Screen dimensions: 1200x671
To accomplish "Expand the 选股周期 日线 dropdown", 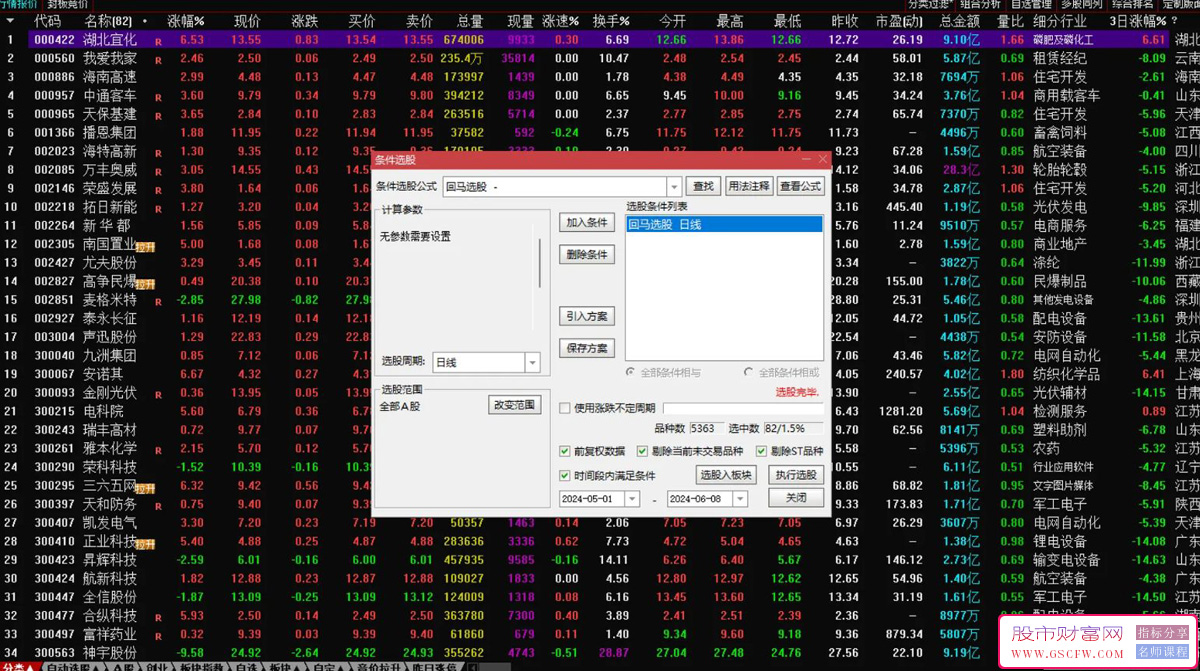I will pyautogui.click(x=532, y=363).
